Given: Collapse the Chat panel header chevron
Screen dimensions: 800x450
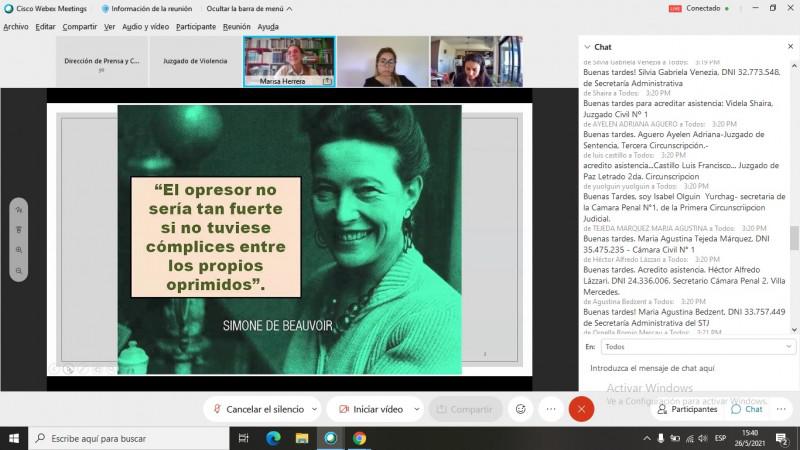Looking at the screenshot, I should click(587, 47).
